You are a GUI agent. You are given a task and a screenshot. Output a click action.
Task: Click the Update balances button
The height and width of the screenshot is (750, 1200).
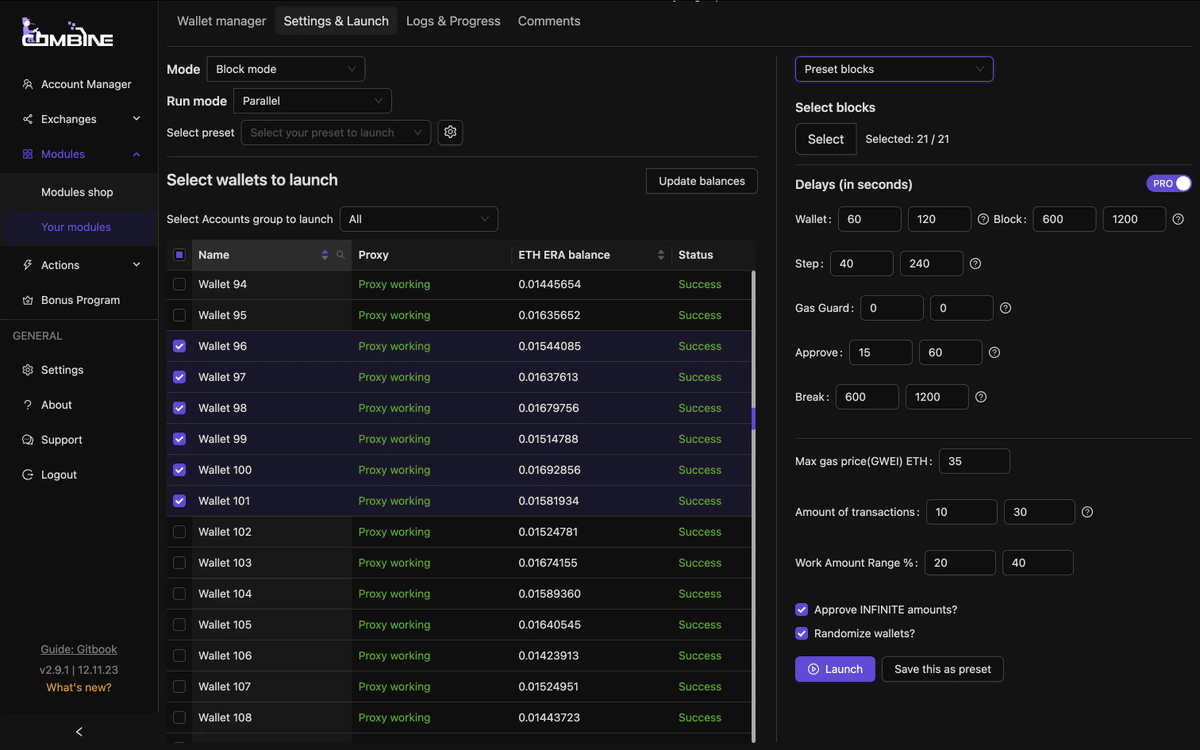[x=701, y=181]
